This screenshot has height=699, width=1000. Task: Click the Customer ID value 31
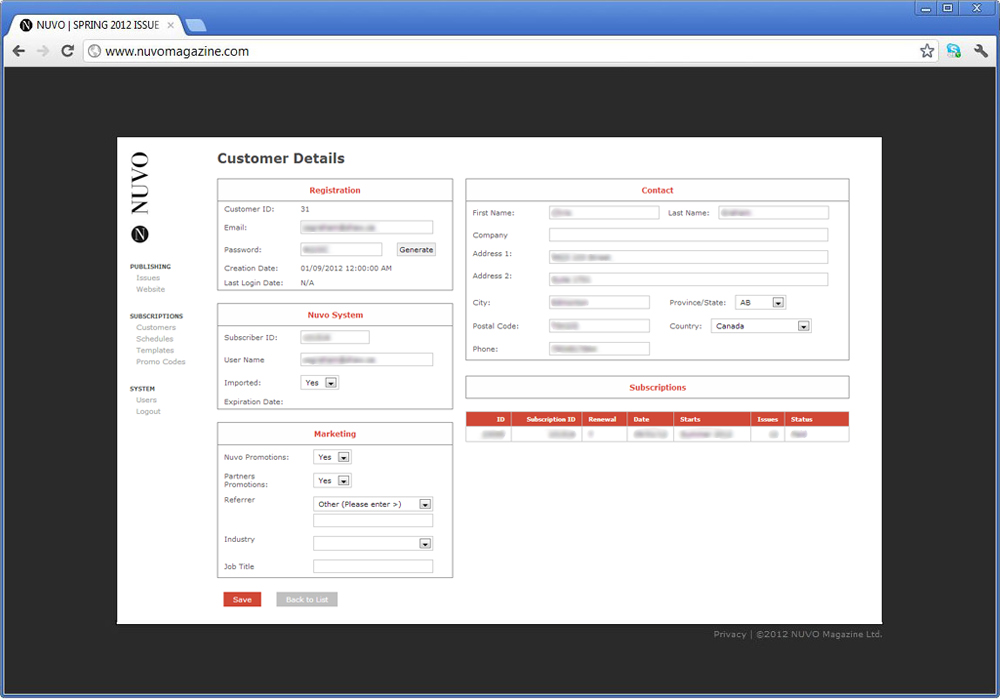pos(305,209)
